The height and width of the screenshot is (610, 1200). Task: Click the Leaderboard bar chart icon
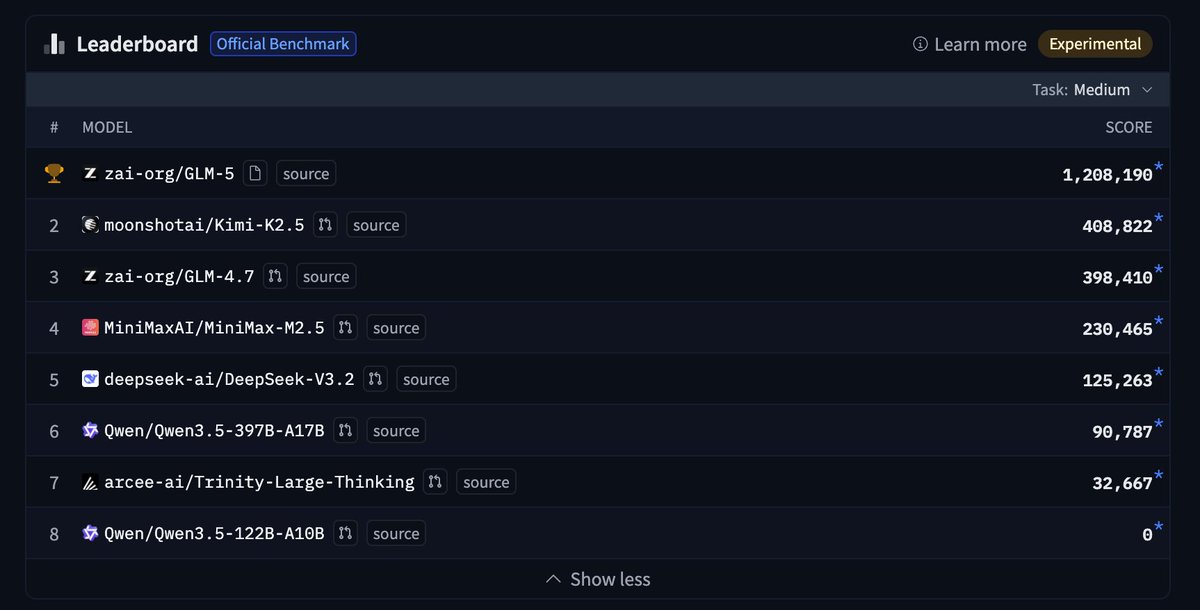click(54, 44)
